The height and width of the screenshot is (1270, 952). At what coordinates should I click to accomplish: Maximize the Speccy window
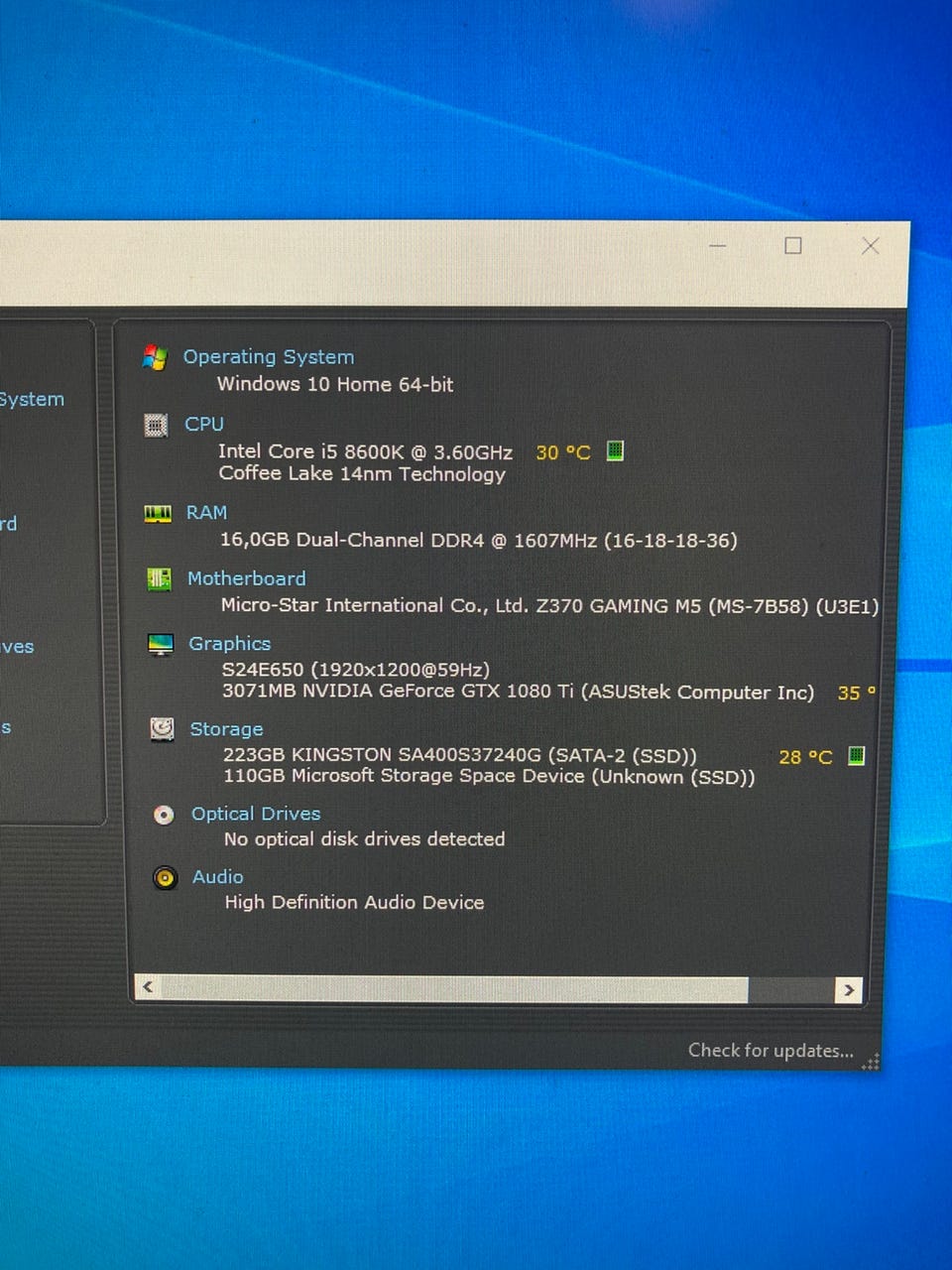click(x=793, y=245)
